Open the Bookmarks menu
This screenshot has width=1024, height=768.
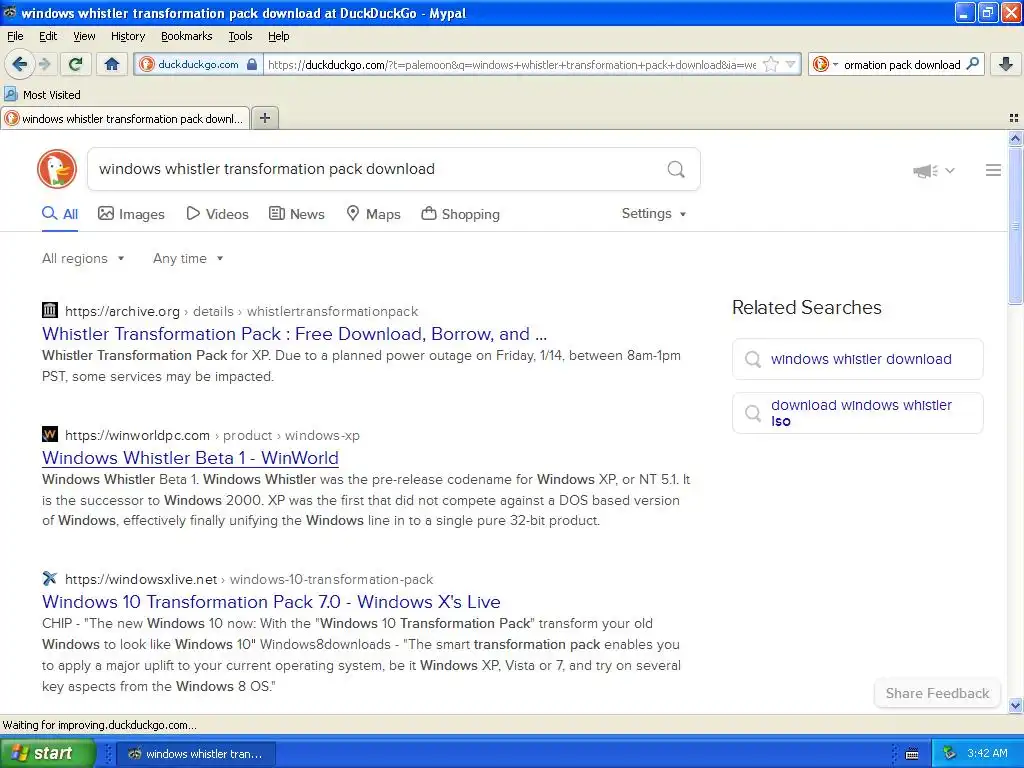pos(186,36)
